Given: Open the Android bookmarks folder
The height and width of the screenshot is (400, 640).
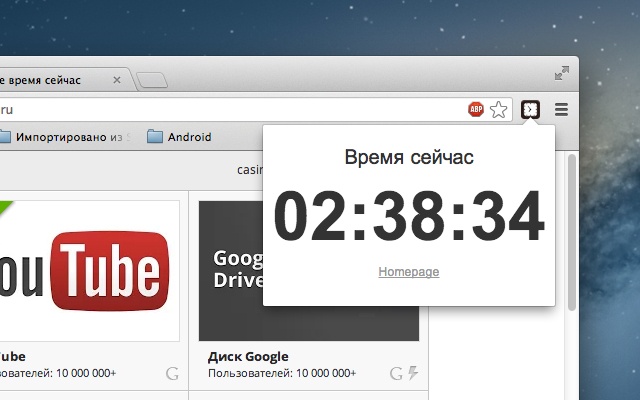Looking at the screenshot, I should click(179, 137).
